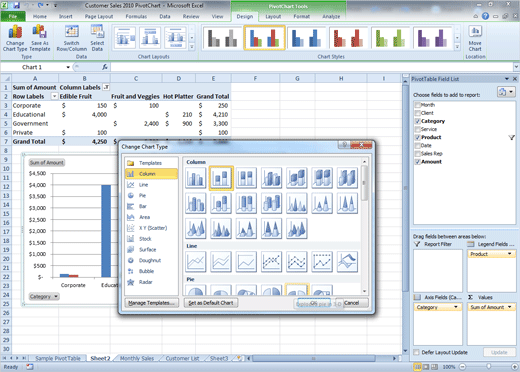
Task: Select Area chart category in list
Action: pyautogui.click(x=151, y=217)
